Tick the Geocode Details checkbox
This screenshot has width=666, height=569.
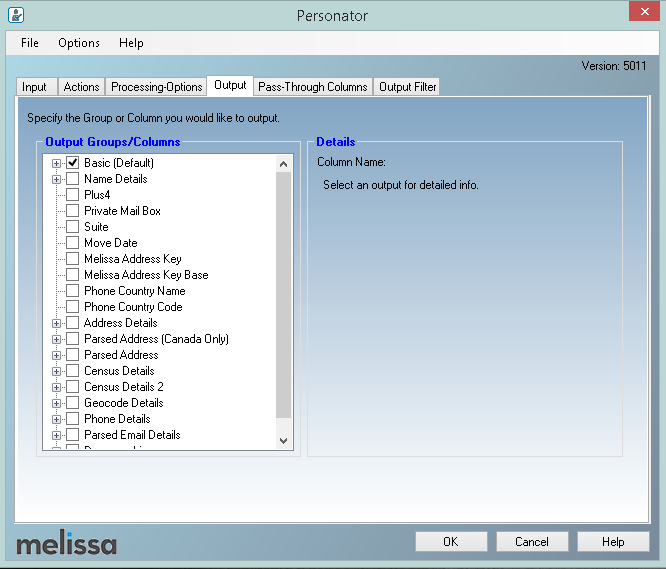pyautogui.click(x=73, y=403)
